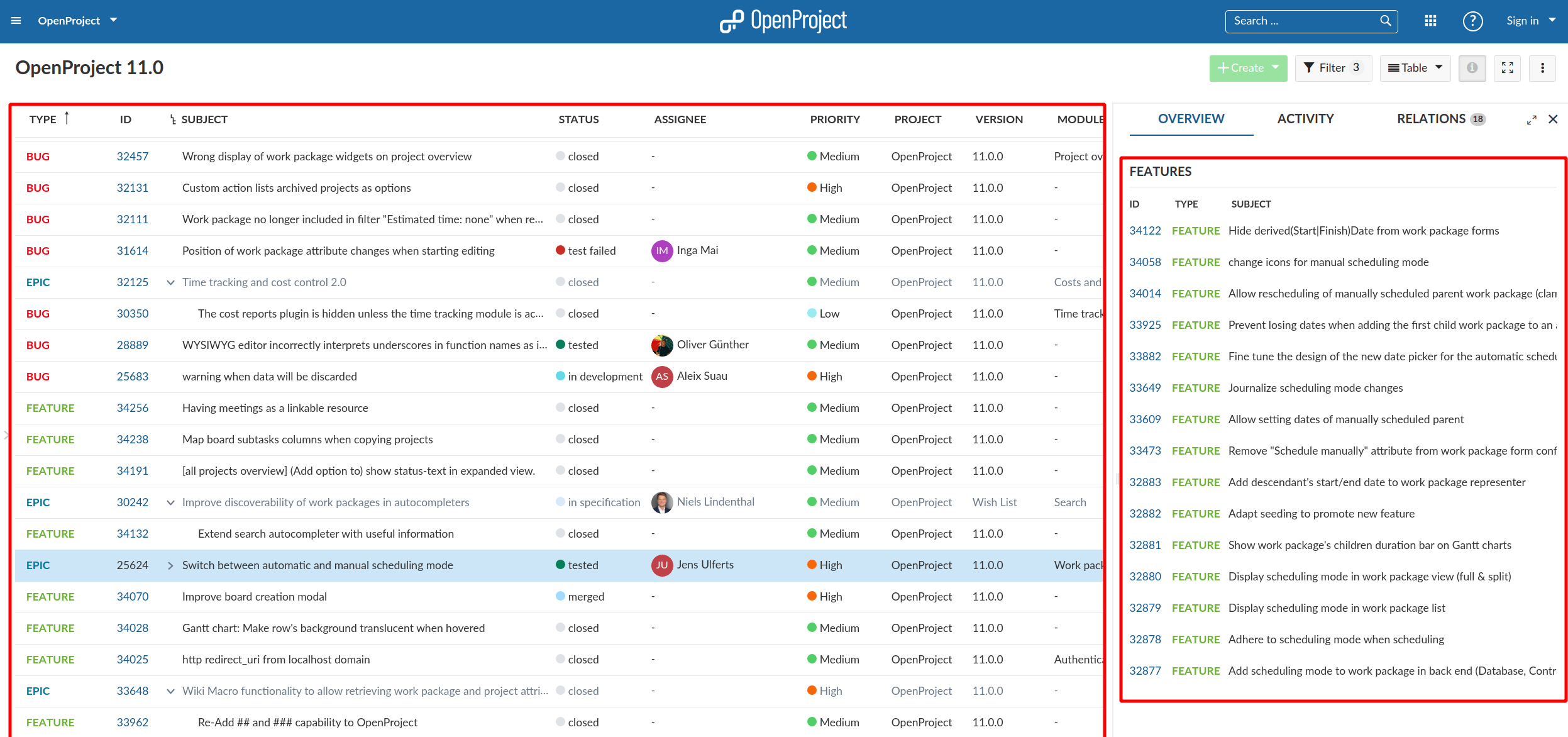Open the modules grid icon
1568x737 pixels.
(x=1430, y=20)
